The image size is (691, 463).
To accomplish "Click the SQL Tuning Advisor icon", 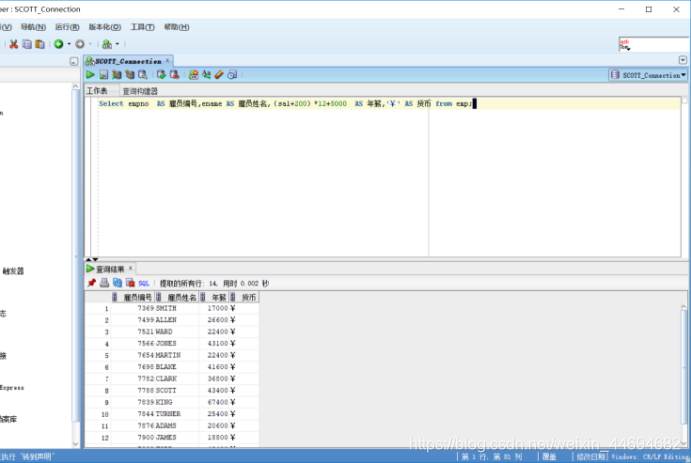I will click(x=143, y=74).
